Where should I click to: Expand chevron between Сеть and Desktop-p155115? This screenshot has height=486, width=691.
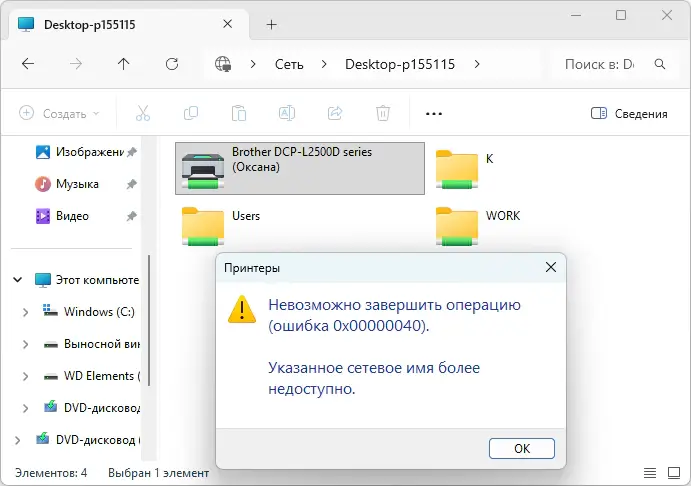324,64
